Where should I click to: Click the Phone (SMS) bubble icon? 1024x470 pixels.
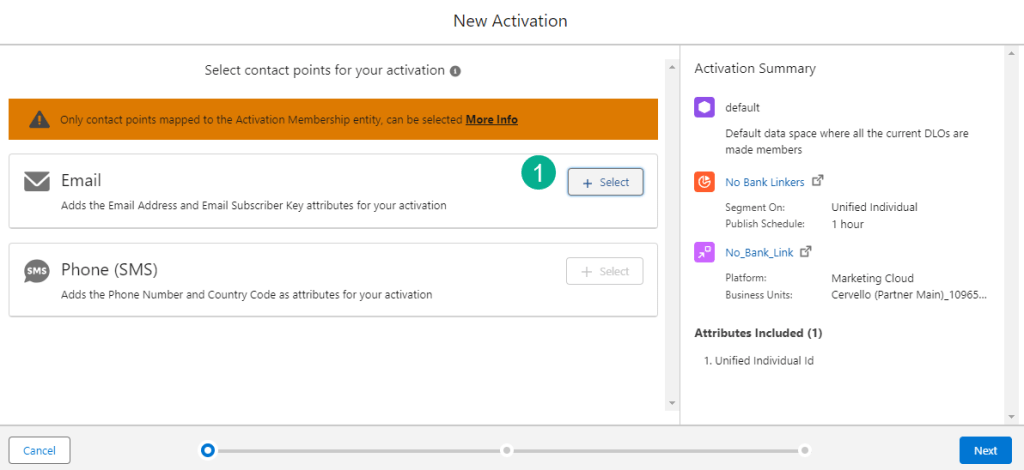coord(37,270)
